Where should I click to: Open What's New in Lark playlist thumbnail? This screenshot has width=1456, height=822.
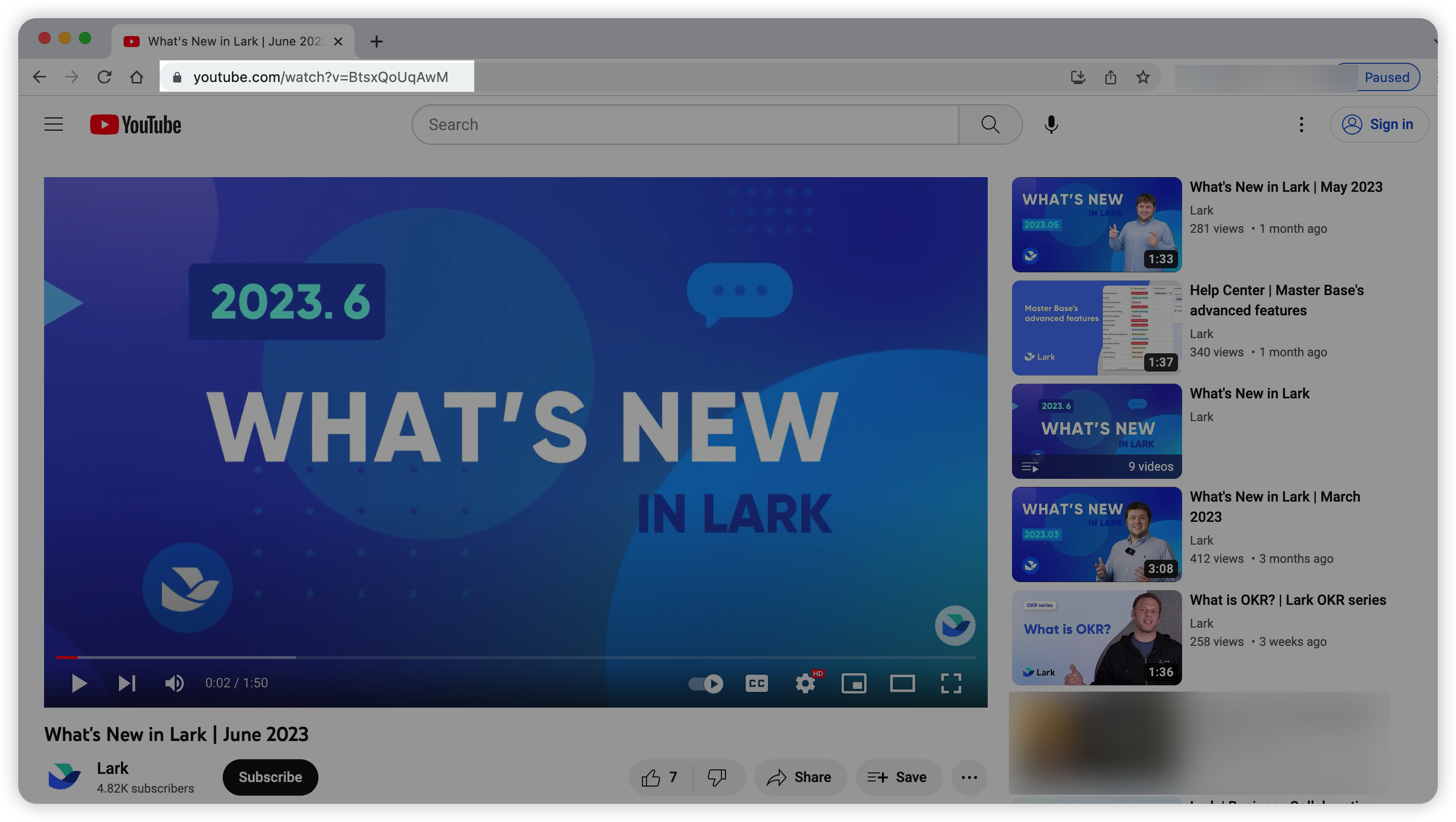tap(1097, 431)
